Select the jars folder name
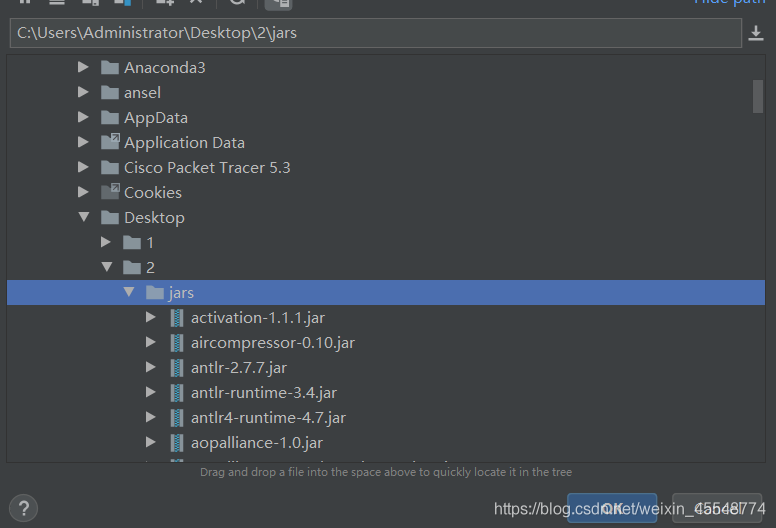Viewport: 776px width, 528px height. pos(181,293)
